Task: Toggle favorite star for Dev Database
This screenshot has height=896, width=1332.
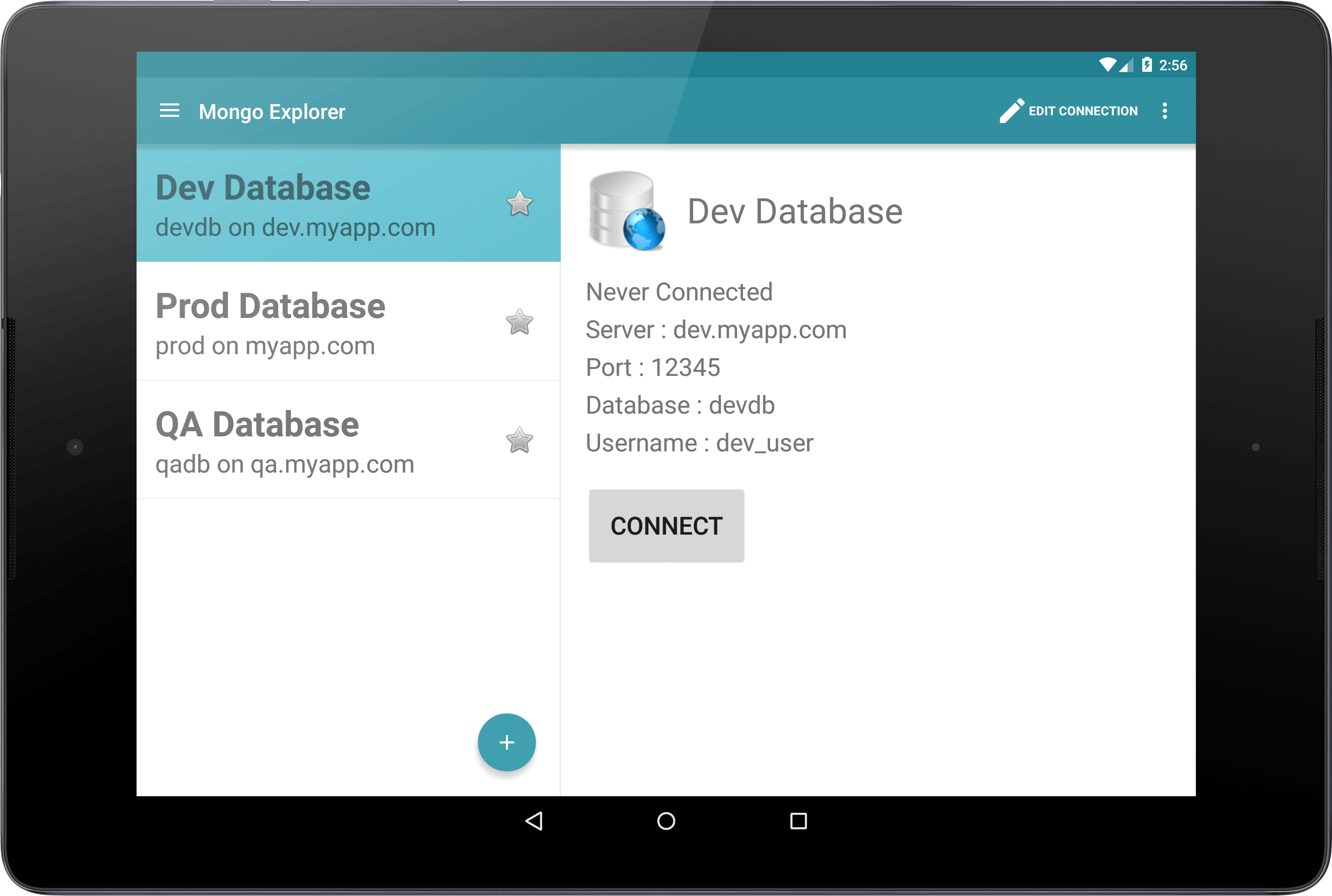Action: coord(519,204)
